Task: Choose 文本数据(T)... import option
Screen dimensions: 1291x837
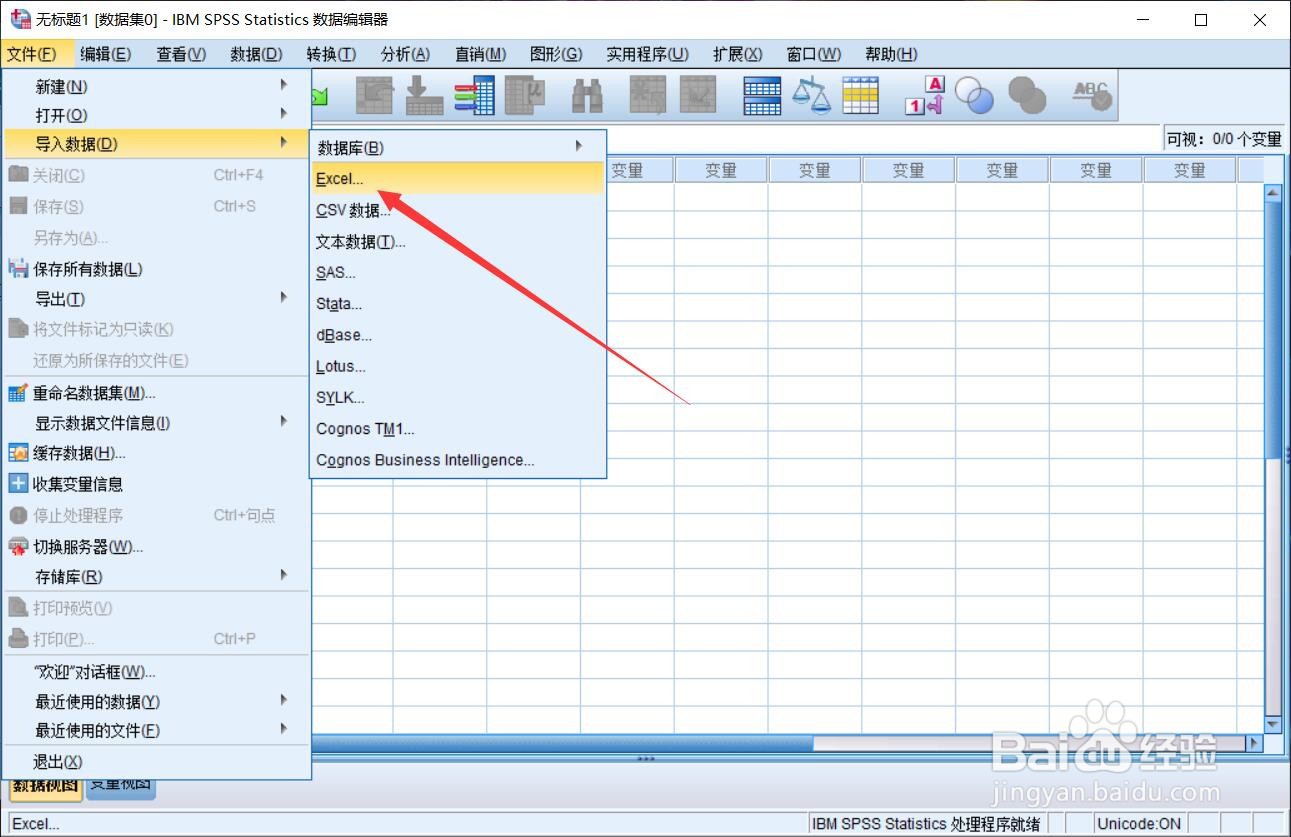Action: 458,242
